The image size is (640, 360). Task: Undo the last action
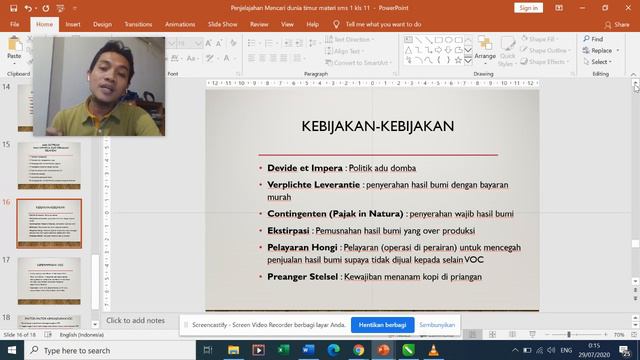[x=28, y=8]
